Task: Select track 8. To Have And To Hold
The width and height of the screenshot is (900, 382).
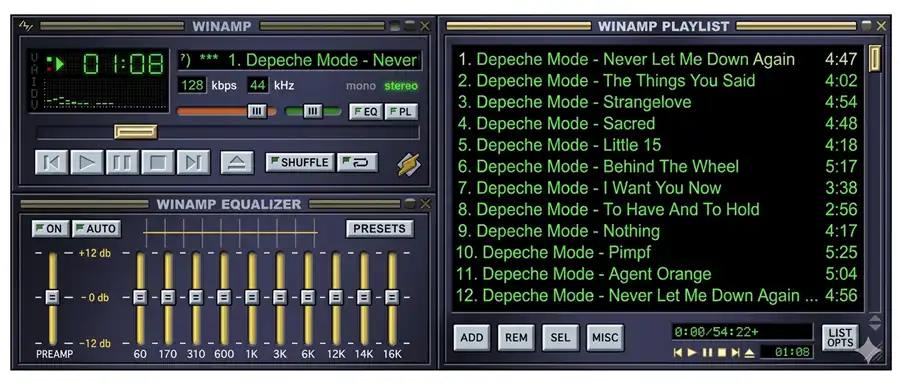Action: (657, 209)
